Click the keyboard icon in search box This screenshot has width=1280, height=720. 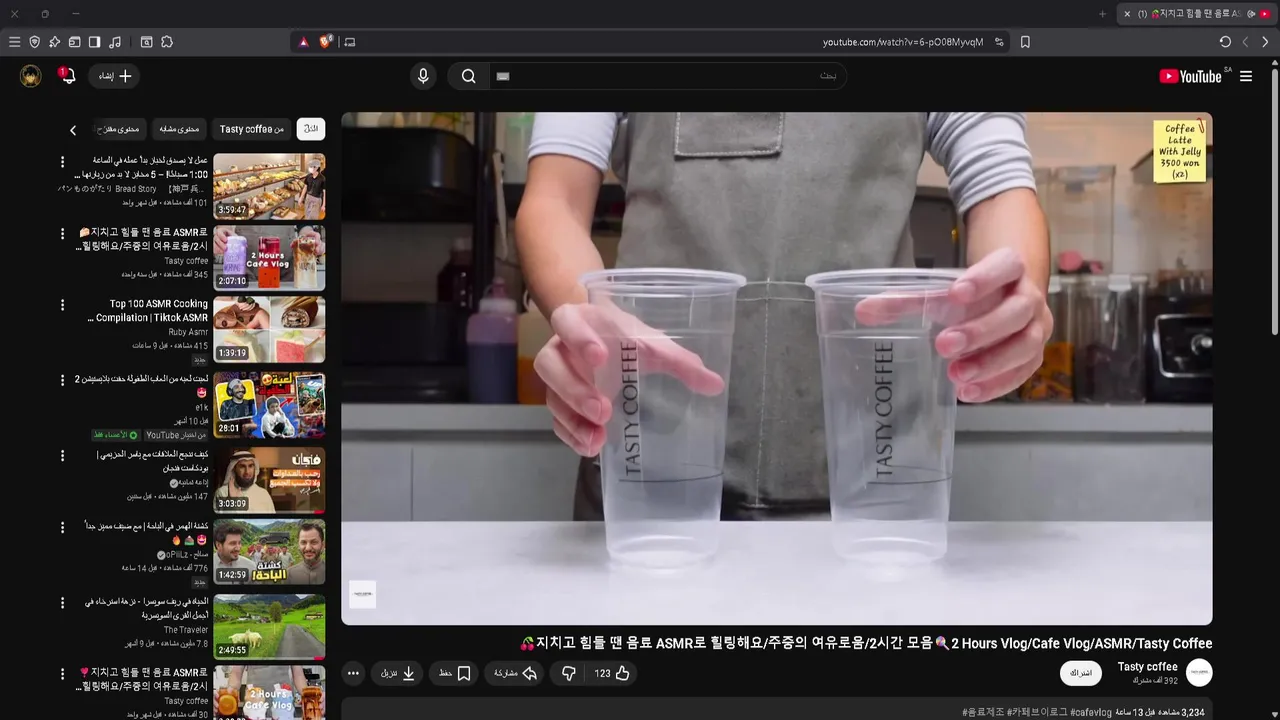point(503,76)
